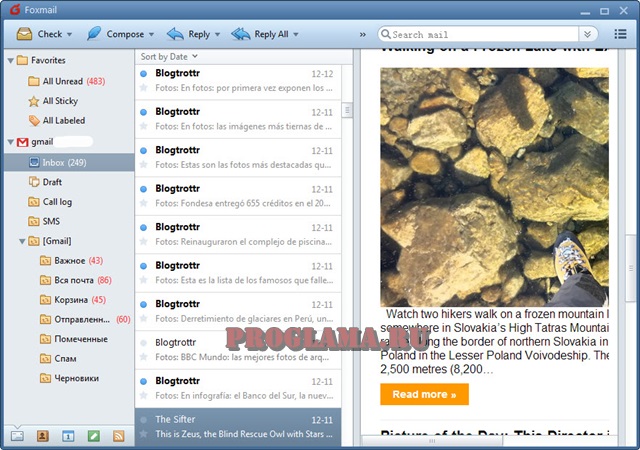Star the 12-12 Blogtrottr message
This screenshot has height=450, width=640.
(x=143, y=88)
